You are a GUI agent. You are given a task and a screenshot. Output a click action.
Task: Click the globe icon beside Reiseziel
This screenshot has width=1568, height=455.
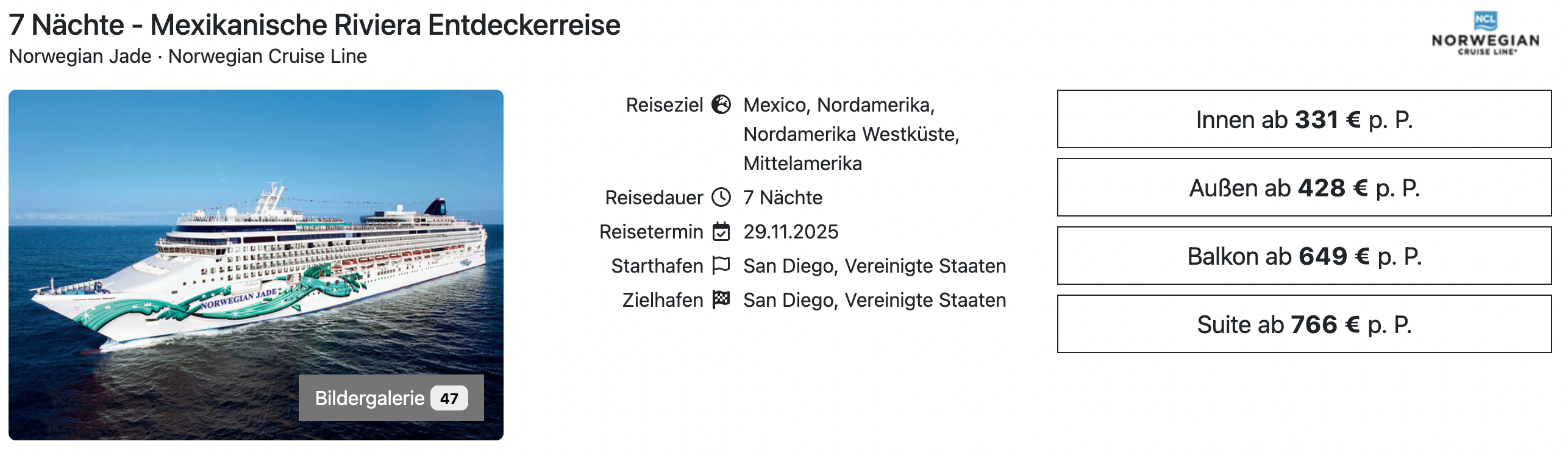click(x=721, y=105)
